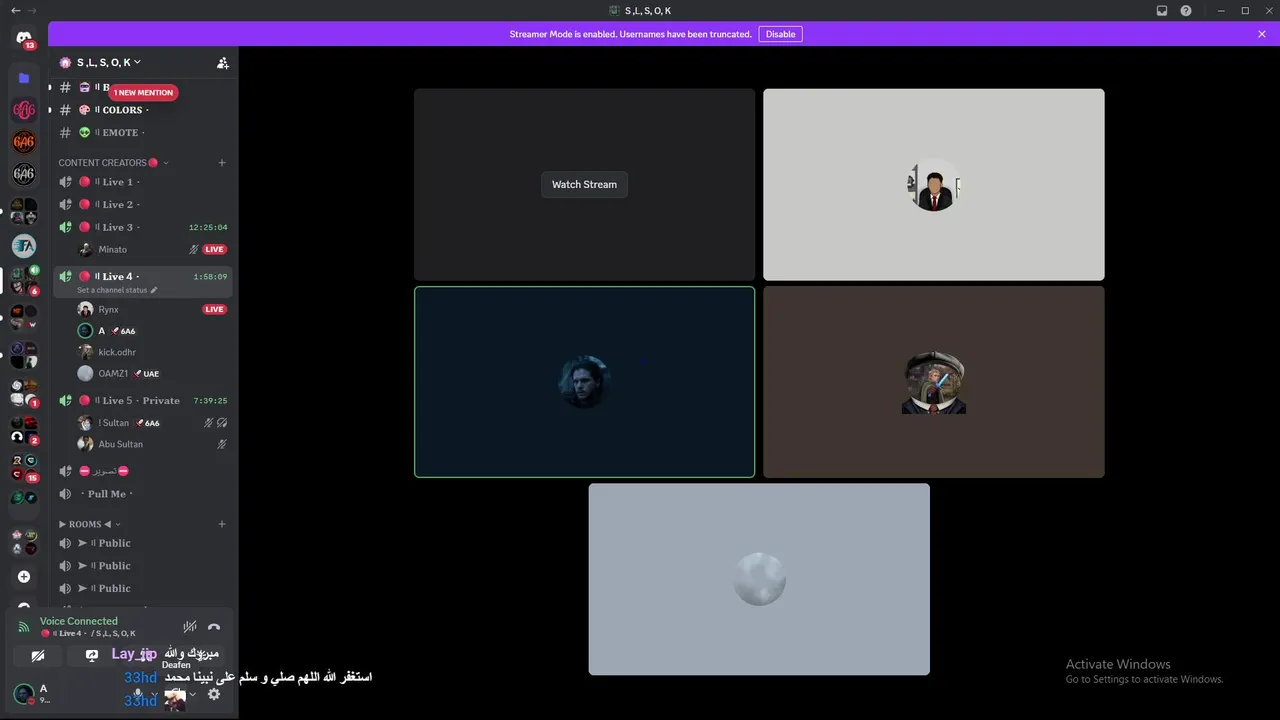Open the server folder icon in sidebar
This screenshot has height=720, width=1280.
tap(24, 77)
